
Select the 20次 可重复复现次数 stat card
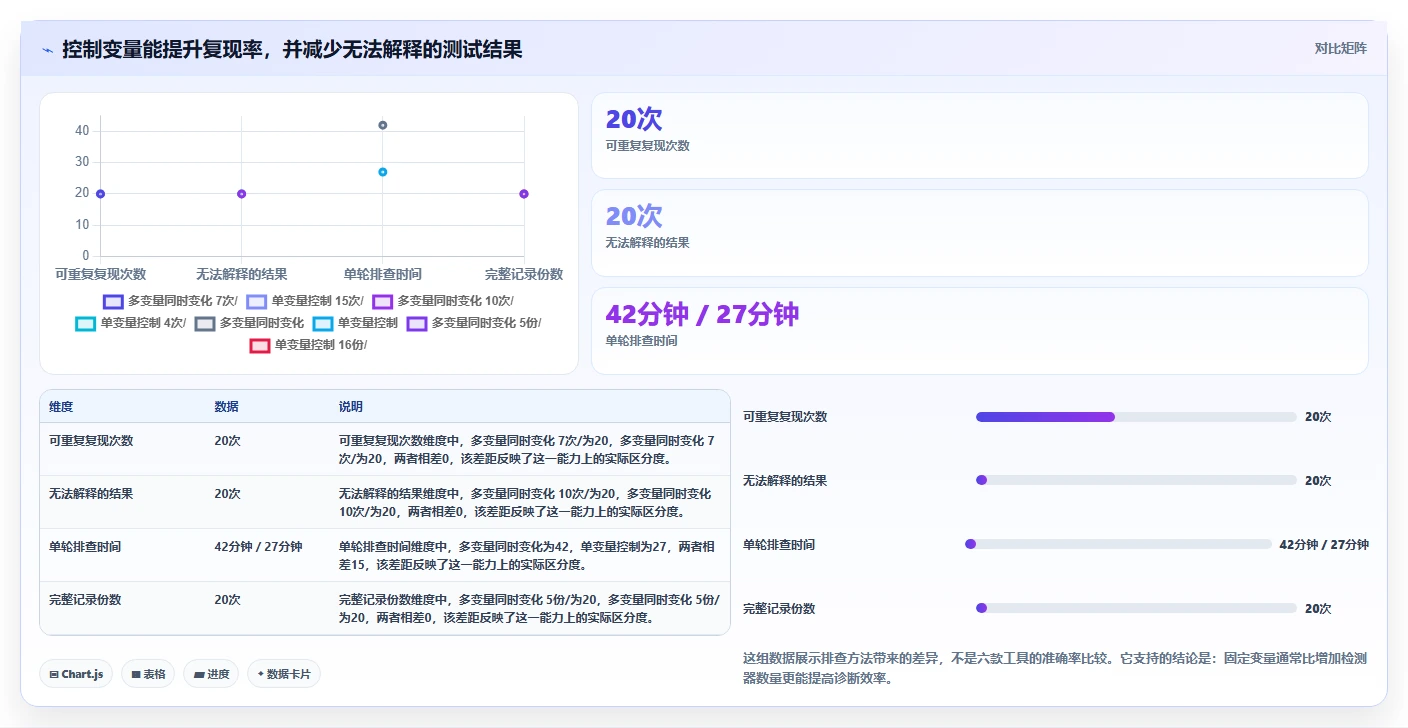pos(979,135)
